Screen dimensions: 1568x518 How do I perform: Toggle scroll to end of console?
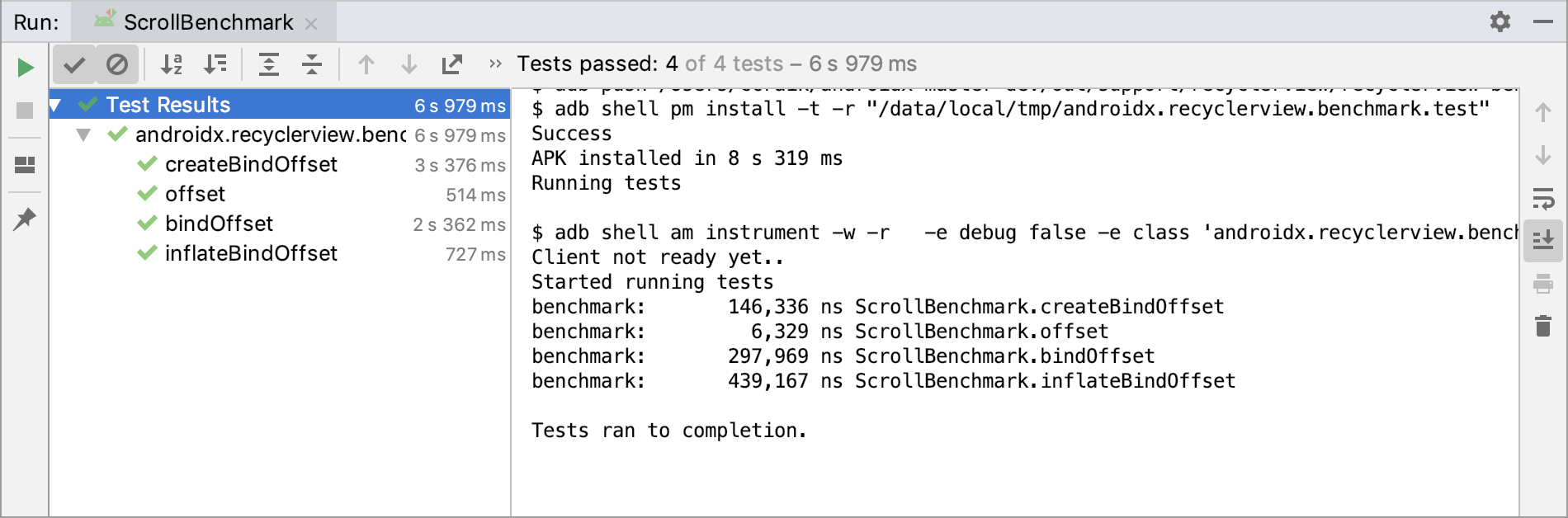(x=1542, y=241)
